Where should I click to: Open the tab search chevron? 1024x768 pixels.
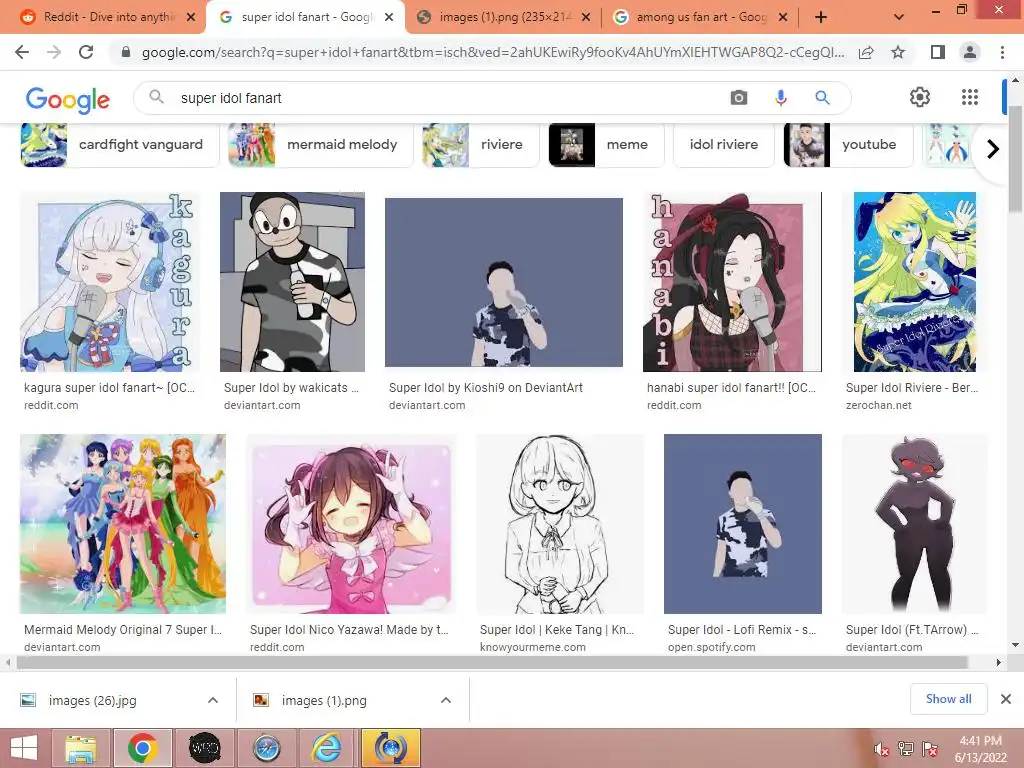(899, 18)
